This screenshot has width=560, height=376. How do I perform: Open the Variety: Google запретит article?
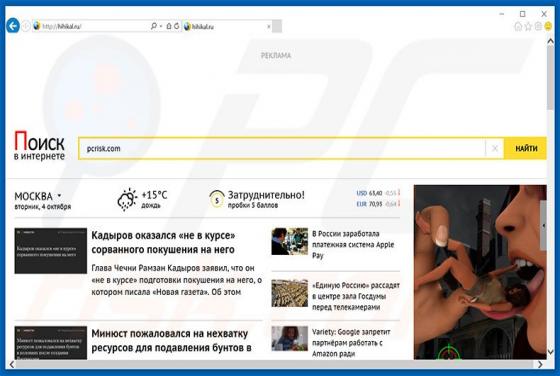pos(351,343)
